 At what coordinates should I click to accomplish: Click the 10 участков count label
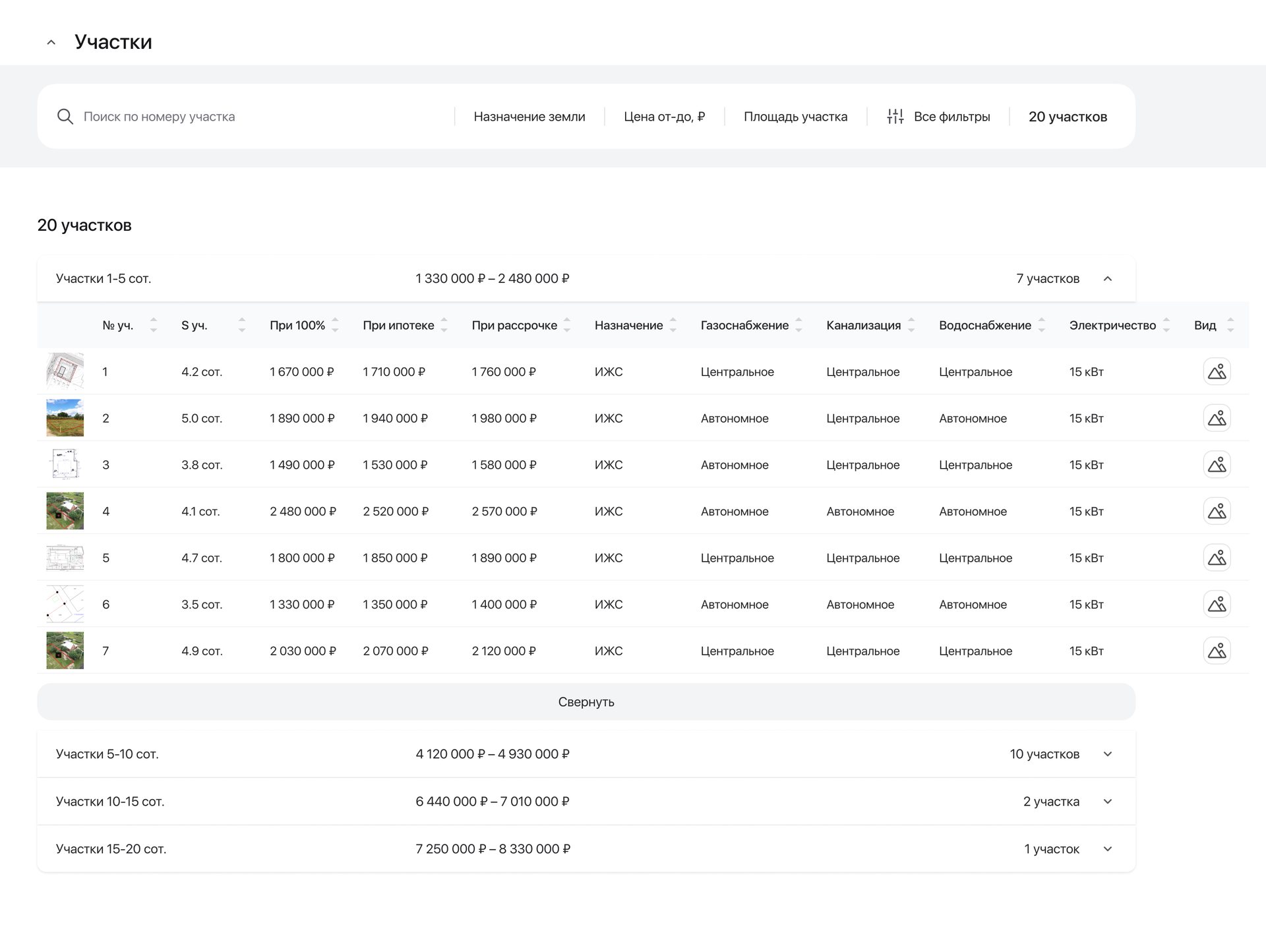[1044, 754]
